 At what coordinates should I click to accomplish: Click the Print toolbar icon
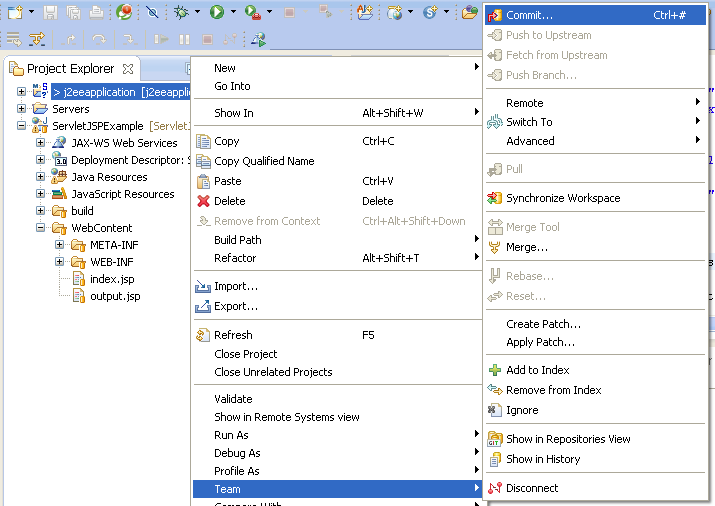pyautogui.click(x=96, y=12)
